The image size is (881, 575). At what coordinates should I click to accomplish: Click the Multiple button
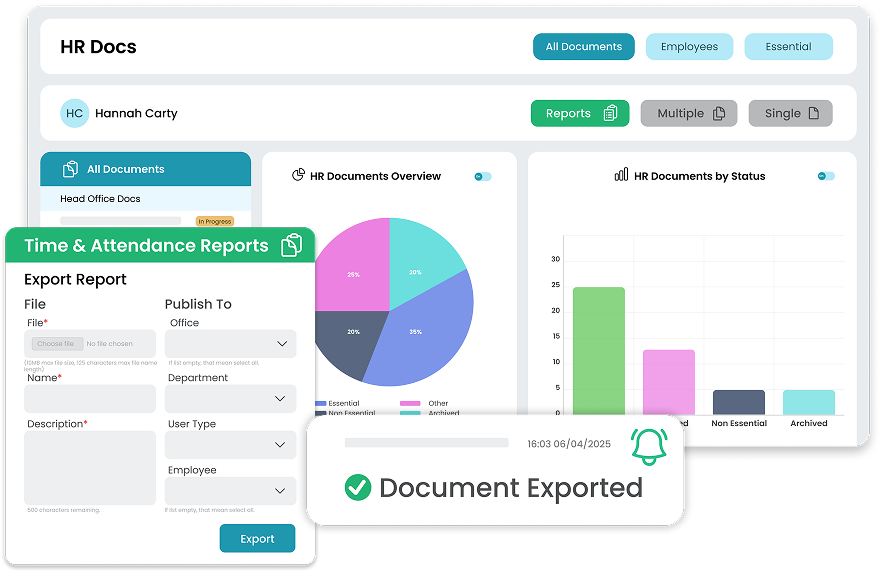tap(689, 113)
